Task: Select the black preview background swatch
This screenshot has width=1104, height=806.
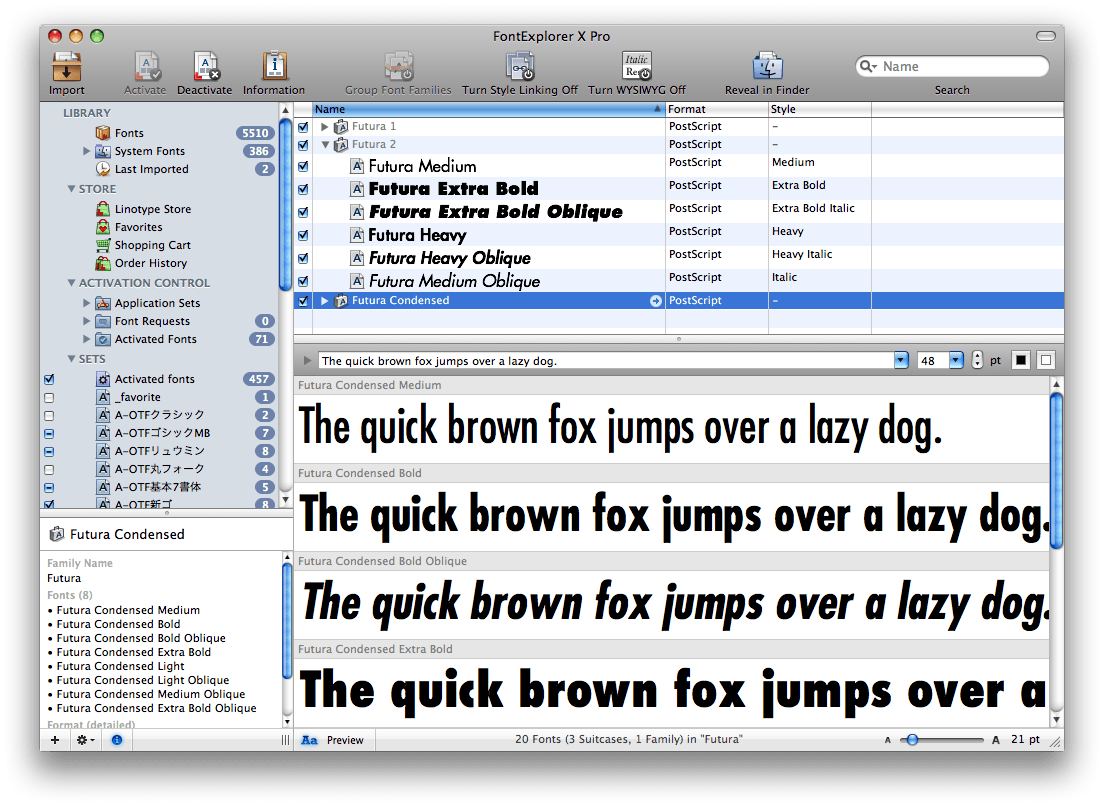Action: pyautogui.click(x=1021, y=360)
